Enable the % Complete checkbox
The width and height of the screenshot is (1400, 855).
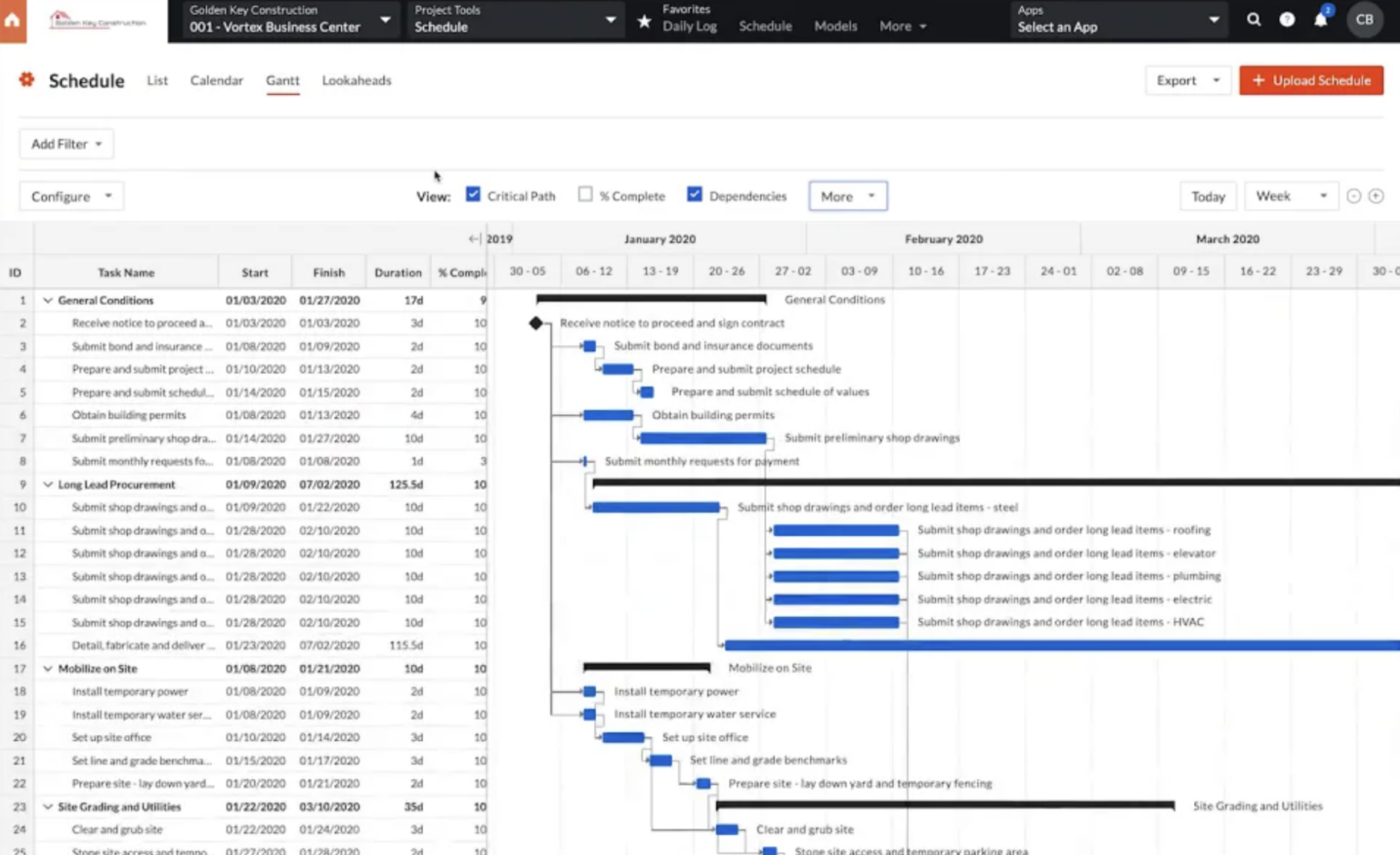[585, 193]
